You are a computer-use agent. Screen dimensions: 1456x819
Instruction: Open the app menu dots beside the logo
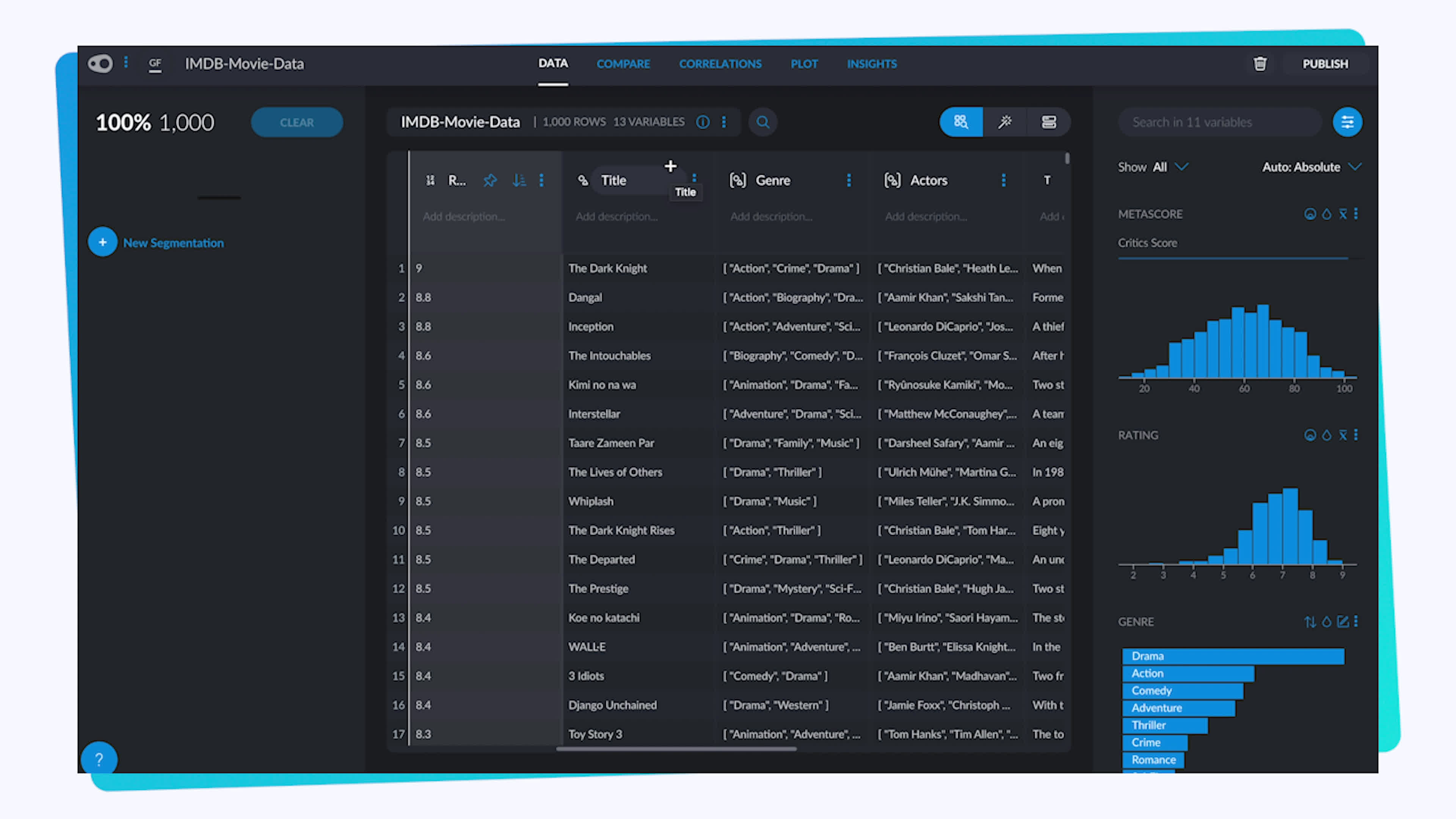126,62
